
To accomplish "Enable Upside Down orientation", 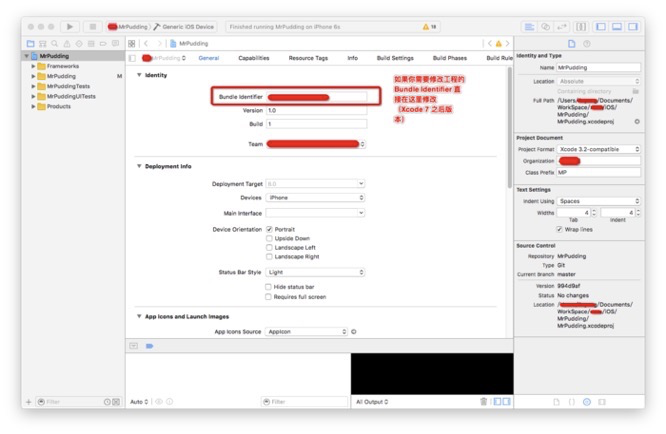I will 269,238.
